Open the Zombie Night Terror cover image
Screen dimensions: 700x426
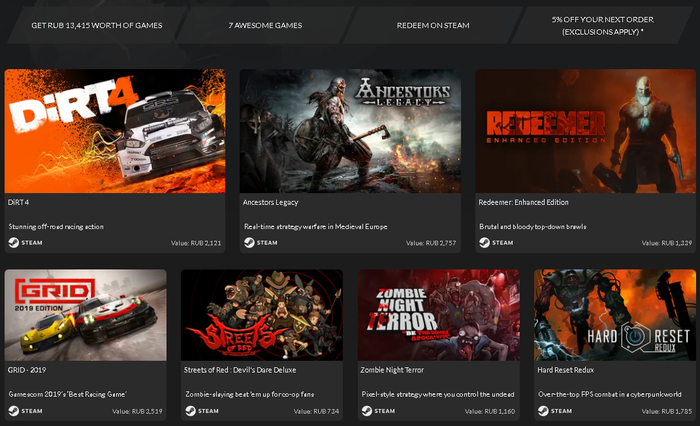438,315
